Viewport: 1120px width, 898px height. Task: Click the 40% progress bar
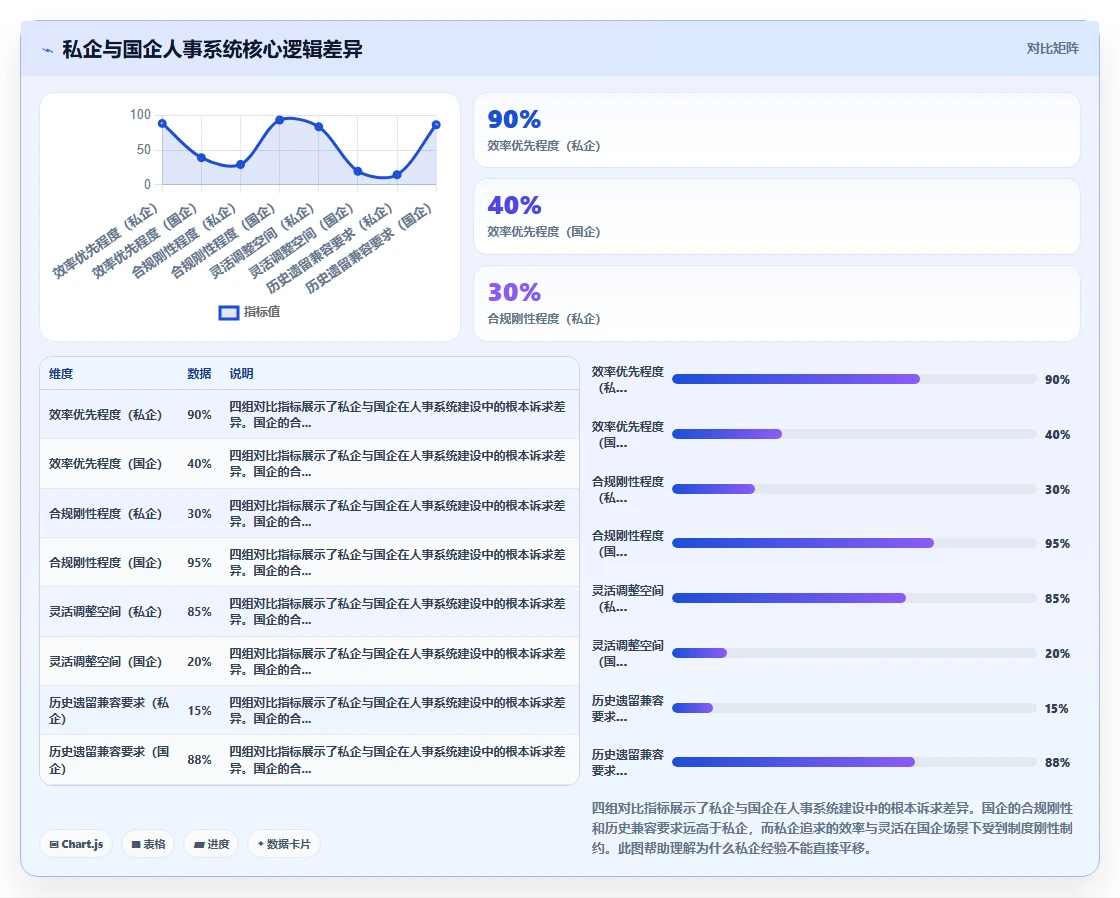pyautogui.click(x=854, y=434)
